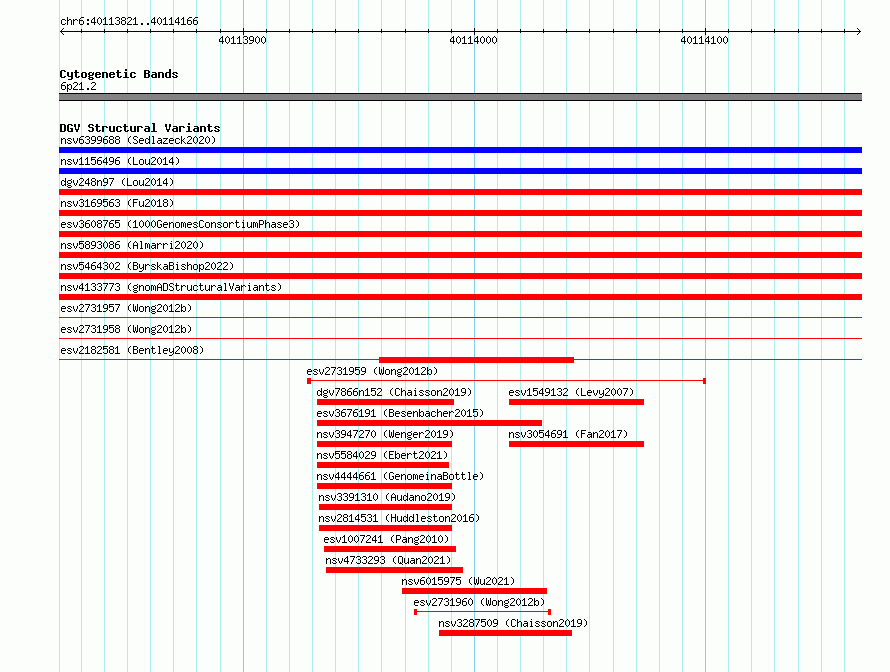Screen dimensions: 890x672
Task: Click the 40114000 ruler position label
Action: click(x=473, y=40)
